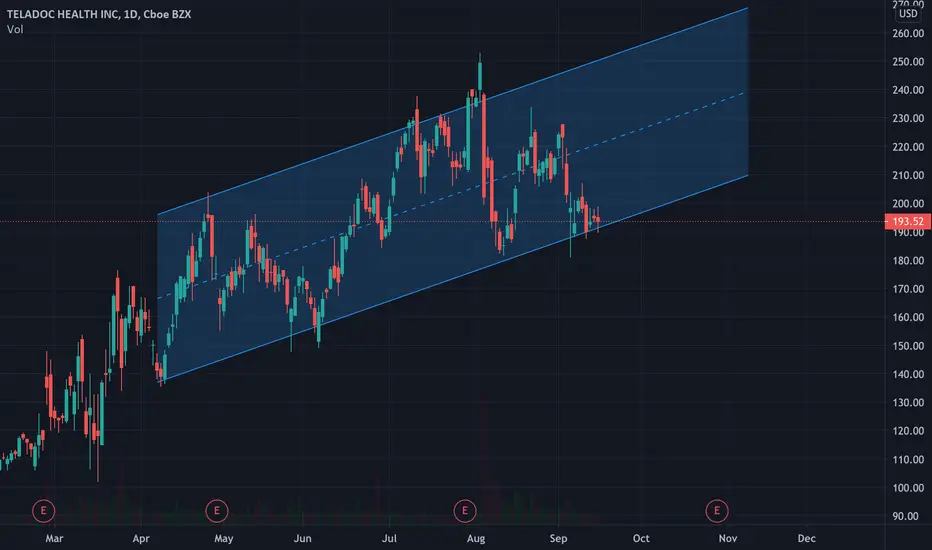Click the Nov label on time axis

(728, 538)
